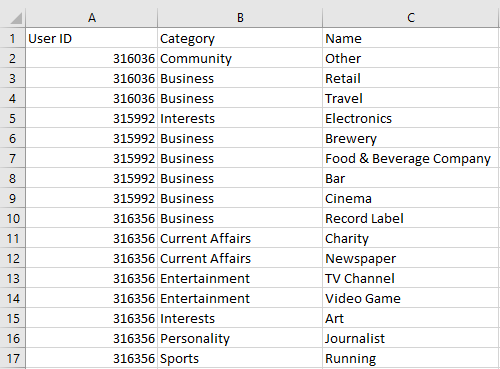Image resolution: width=500 pixels, height=369 pixels.
Task: Select column A header
Action: (92, 18)
